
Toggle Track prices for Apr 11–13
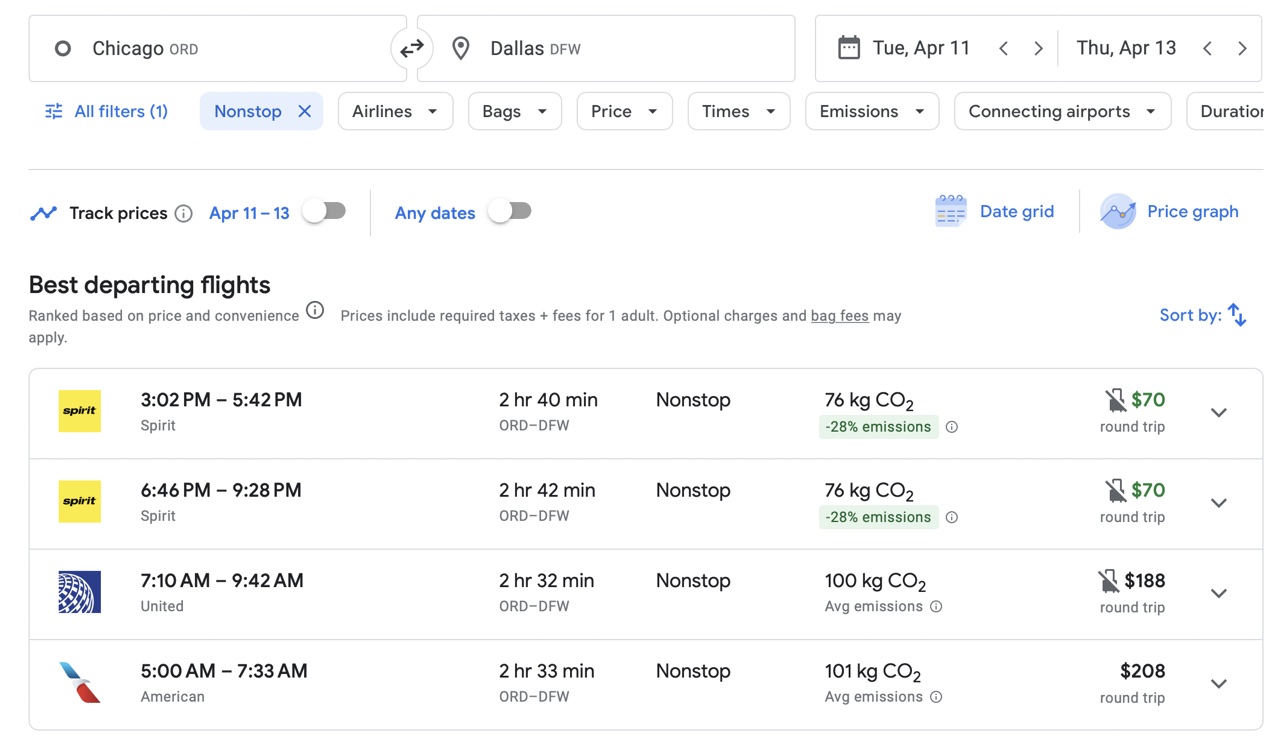coord(325,211)
